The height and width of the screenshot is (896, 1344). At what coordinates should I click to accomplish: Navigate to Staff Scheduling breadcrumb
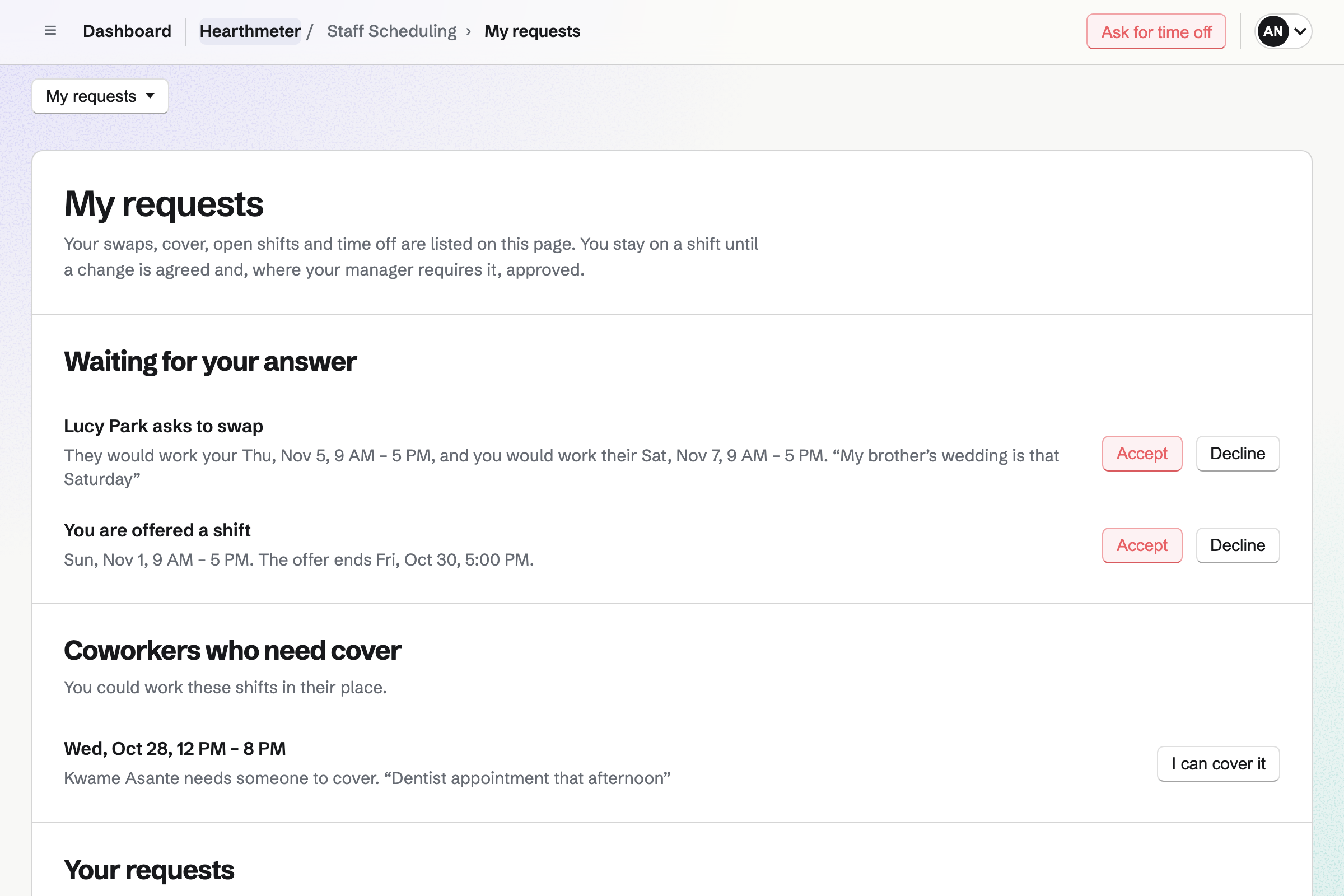coord(391,31)
